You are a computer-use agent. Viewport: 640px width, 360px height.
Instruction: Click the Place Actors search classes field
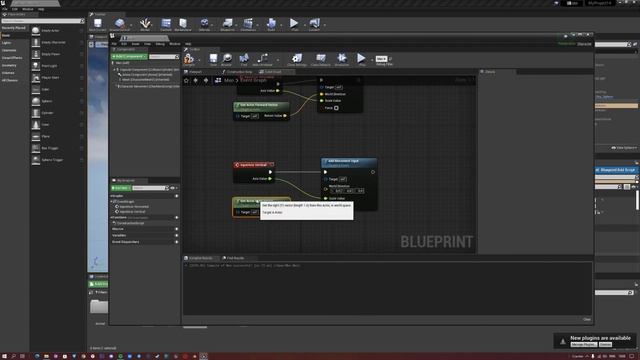pos(42,21)
